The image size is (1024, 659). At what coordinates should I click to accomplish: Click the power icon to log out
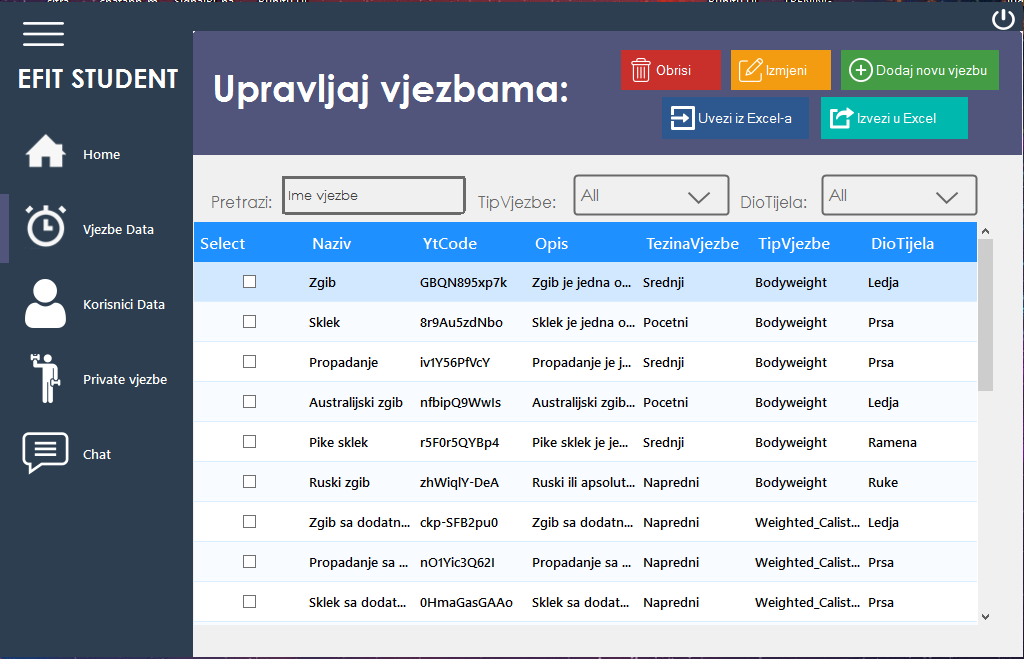[x=1003, y=20]
